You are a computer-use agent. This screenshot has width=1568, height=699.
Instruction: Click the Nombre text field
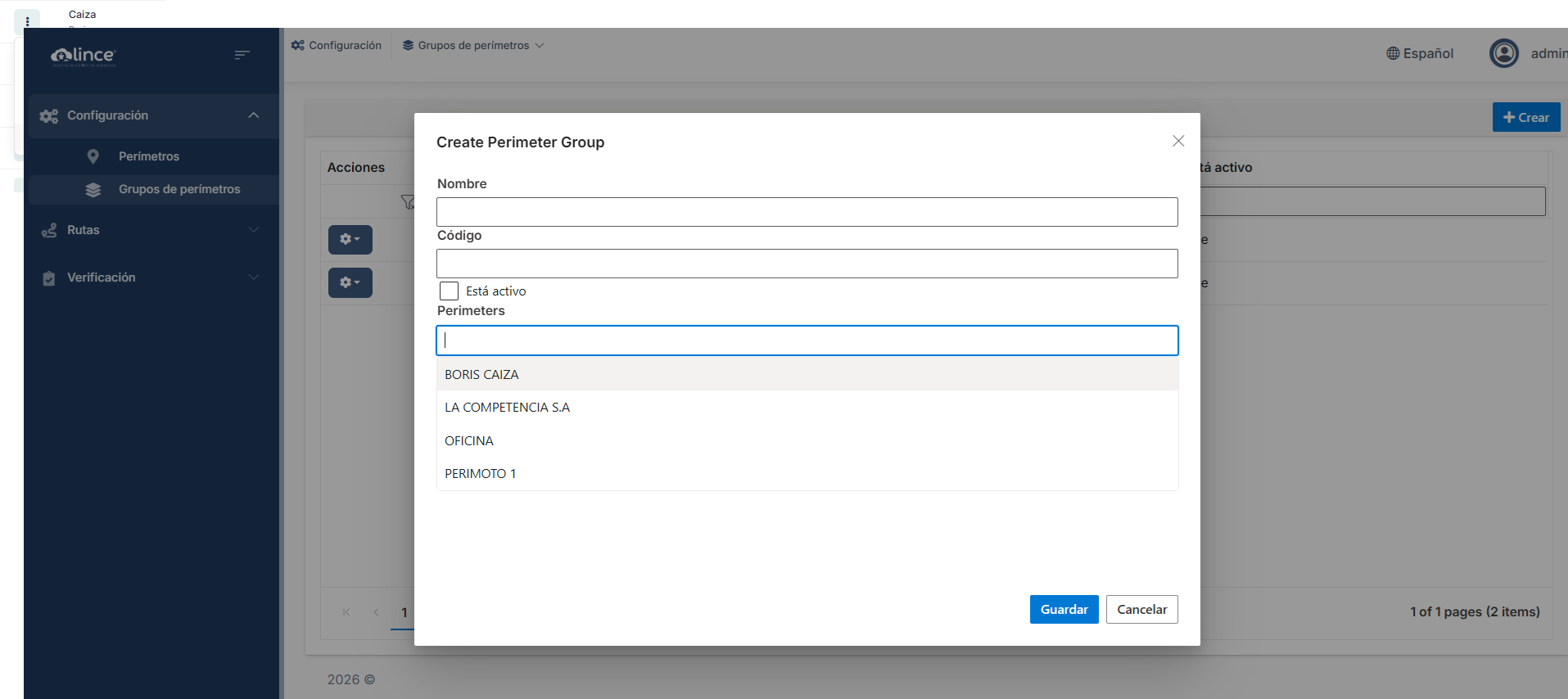tap(807, 212)
